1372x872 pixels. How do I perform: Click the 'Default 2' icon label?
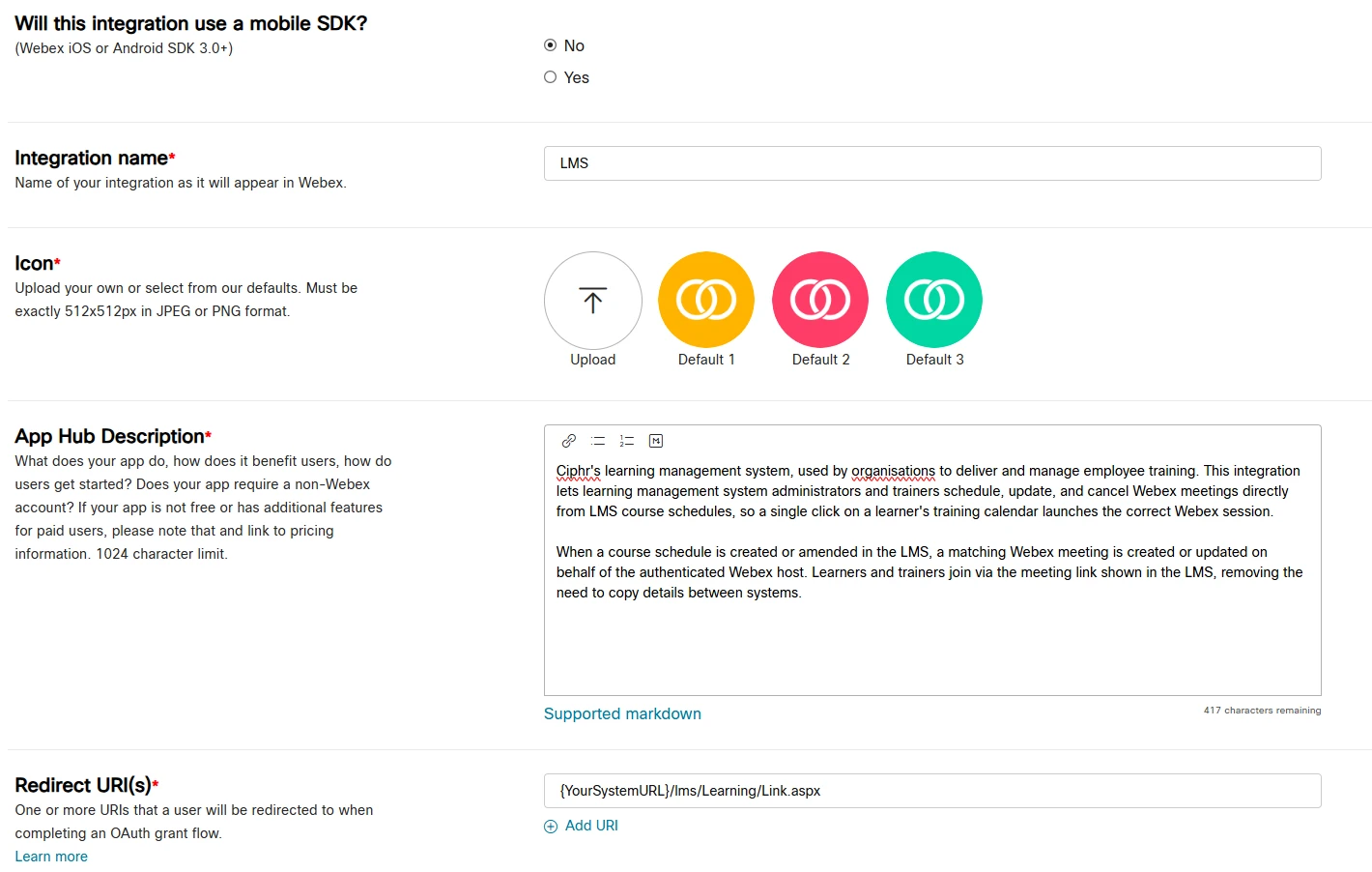coord(820,360)
